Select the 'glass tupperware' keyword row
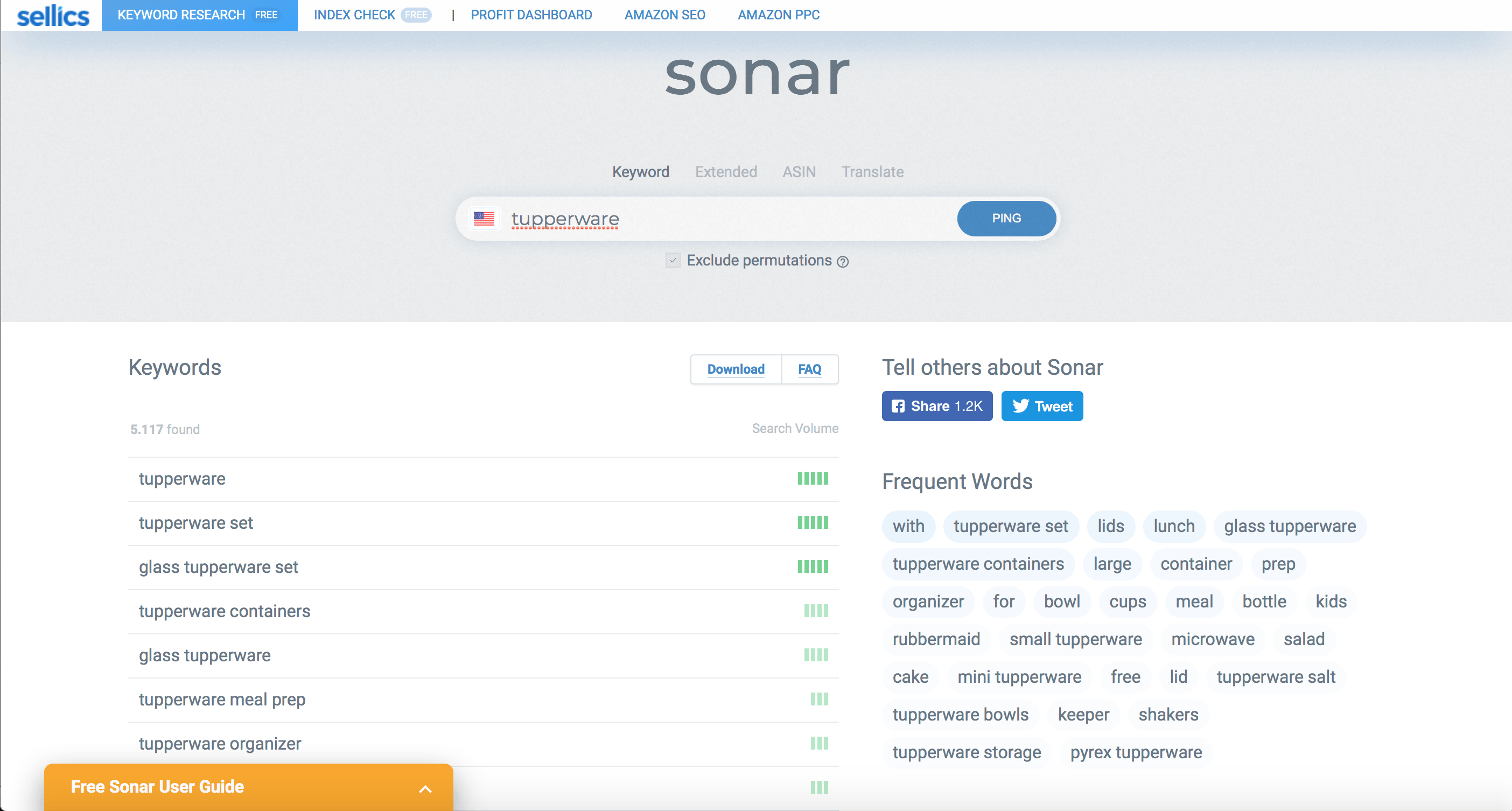The height and width of the screenshot is (811, 1512). pyautogui.click(x=483, y=655)
